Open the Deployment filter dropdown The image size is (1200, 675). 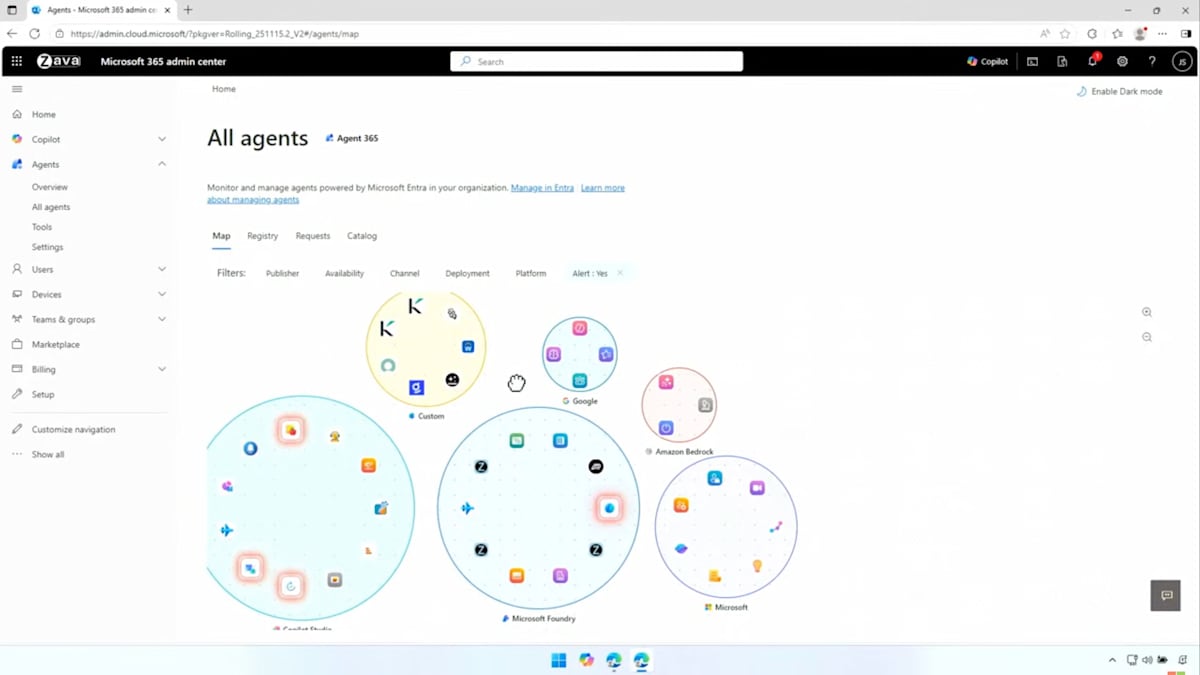pos(467,273)
